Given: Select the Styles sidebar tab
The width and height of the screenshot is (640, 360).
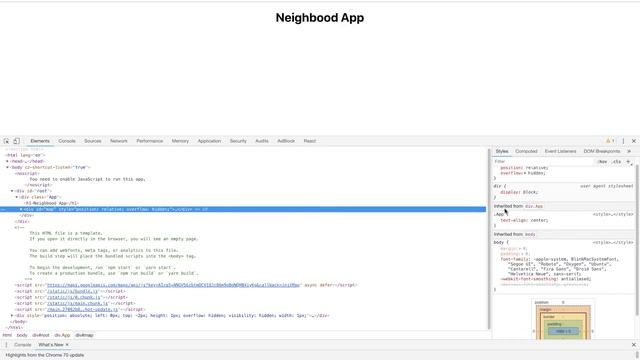Looking at the screenshot, I should click(x=502, y=151).
